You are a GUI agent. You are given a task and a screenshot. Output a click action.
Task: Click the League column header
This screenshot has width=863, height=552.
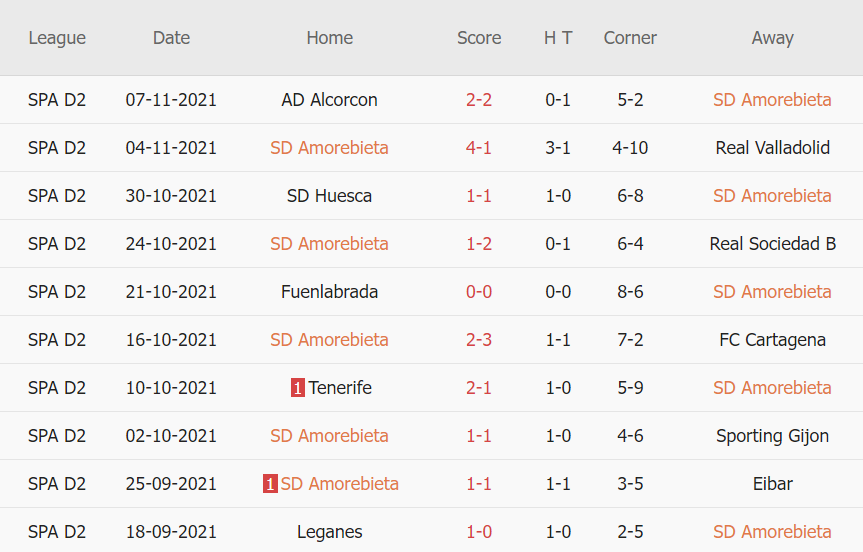click(x=57, y=38)
